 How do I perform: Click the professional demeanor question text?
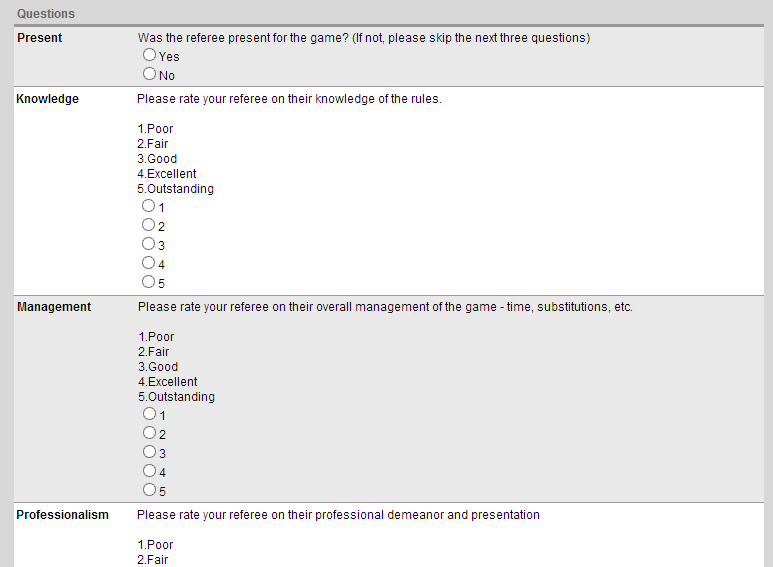click(x=338, y=515)
